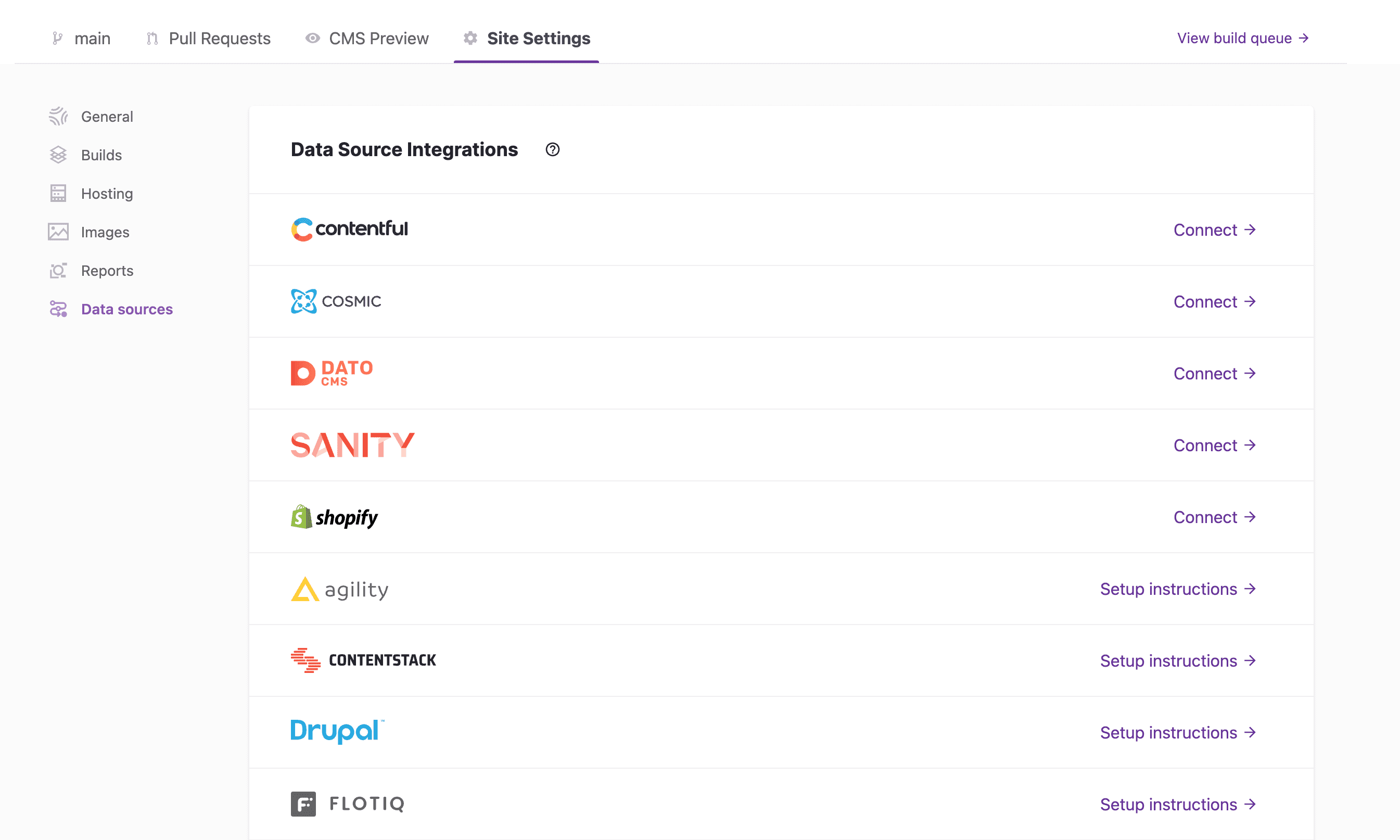Select the Site Settings tab

coord(538,38)
